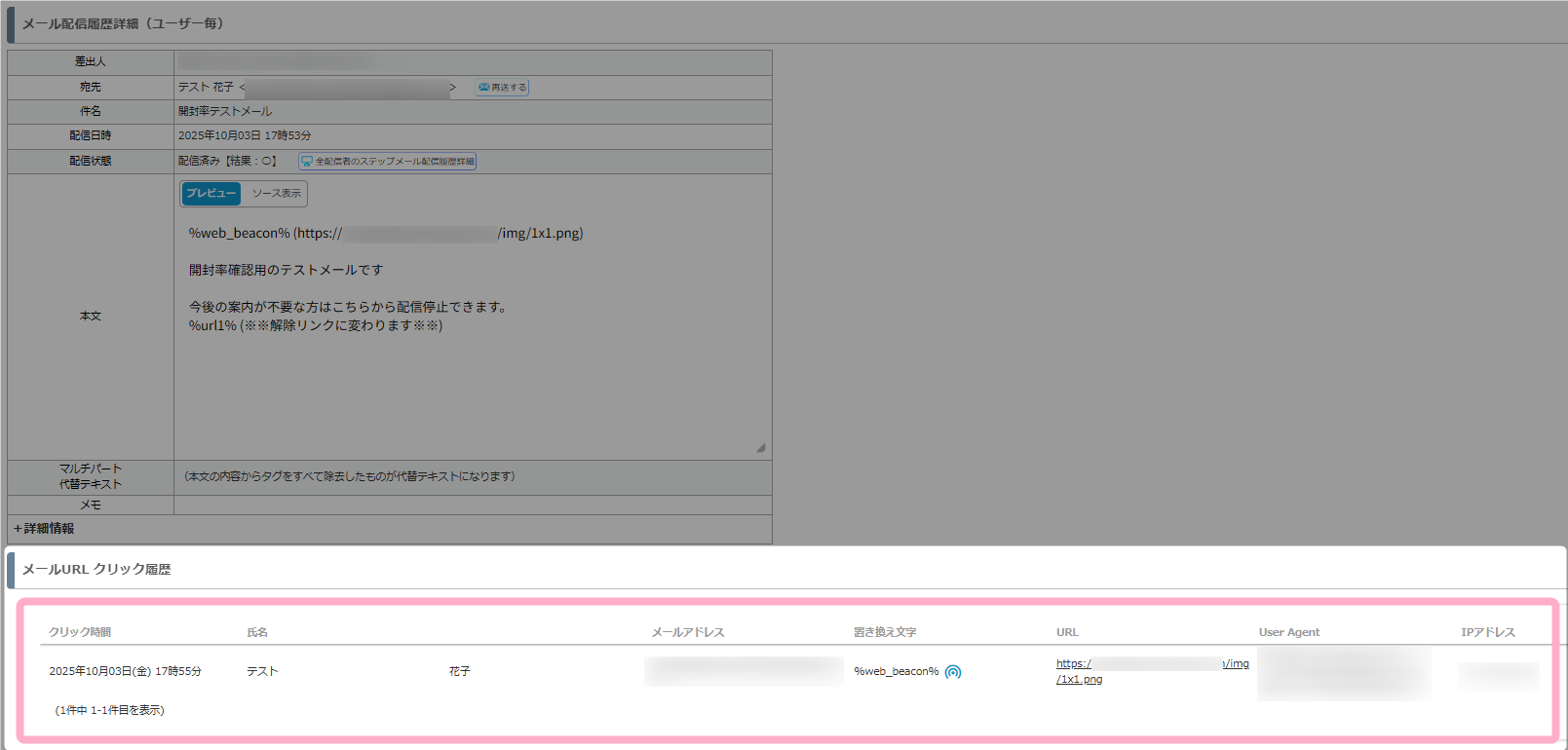Expand the +詳細情報 section
Viewport: 1568px width, 750px height.
(x=44, y=529)
